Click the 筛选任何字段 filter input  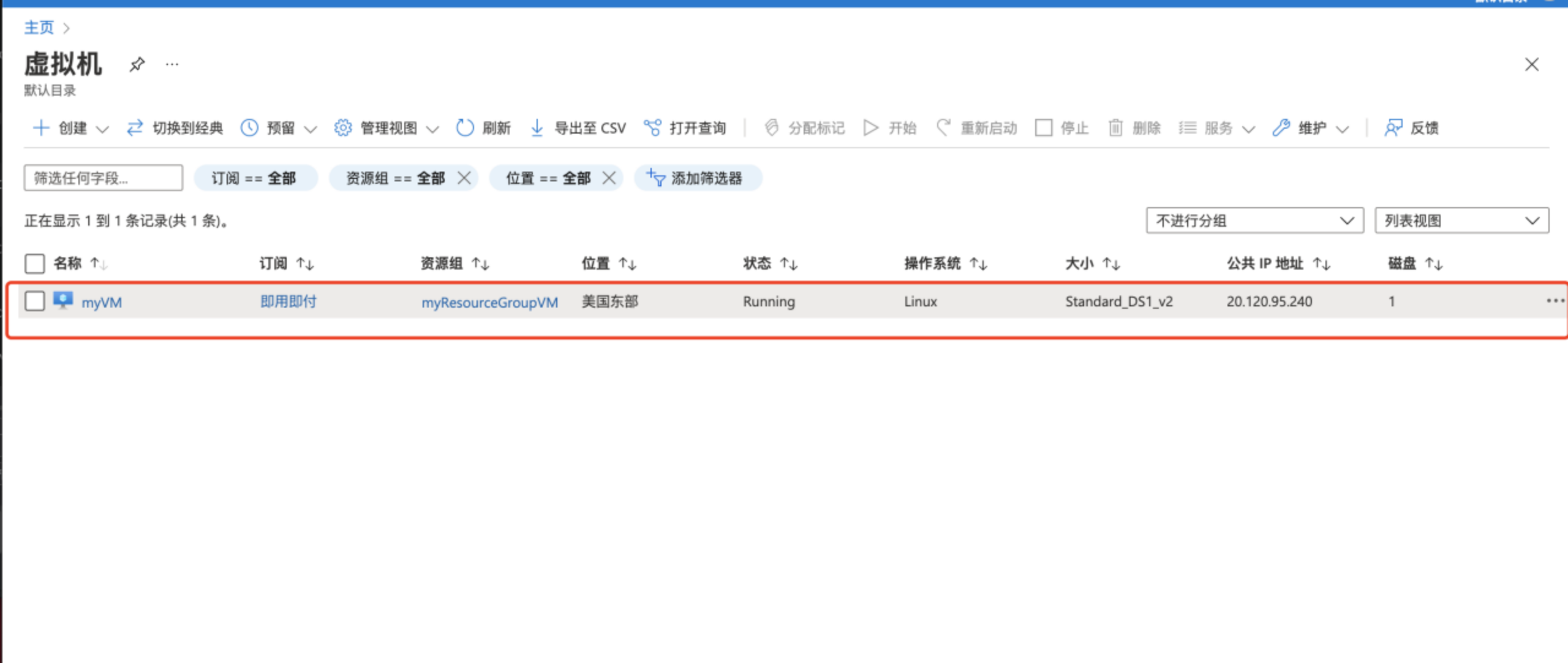104,178
